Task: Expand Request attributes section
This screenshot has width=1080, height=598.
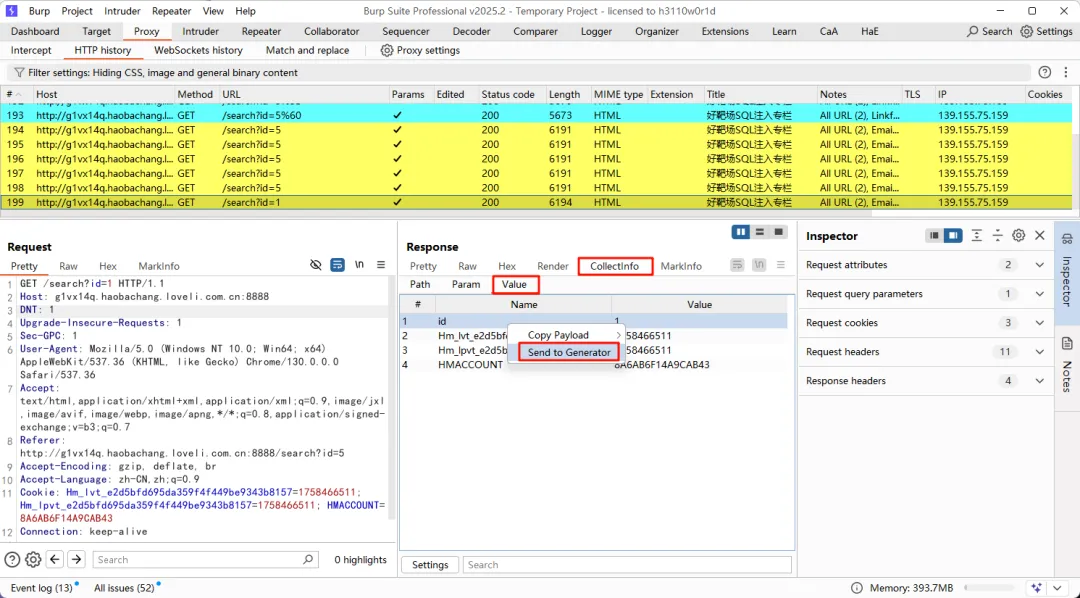Action: (x=1039, y=265)
